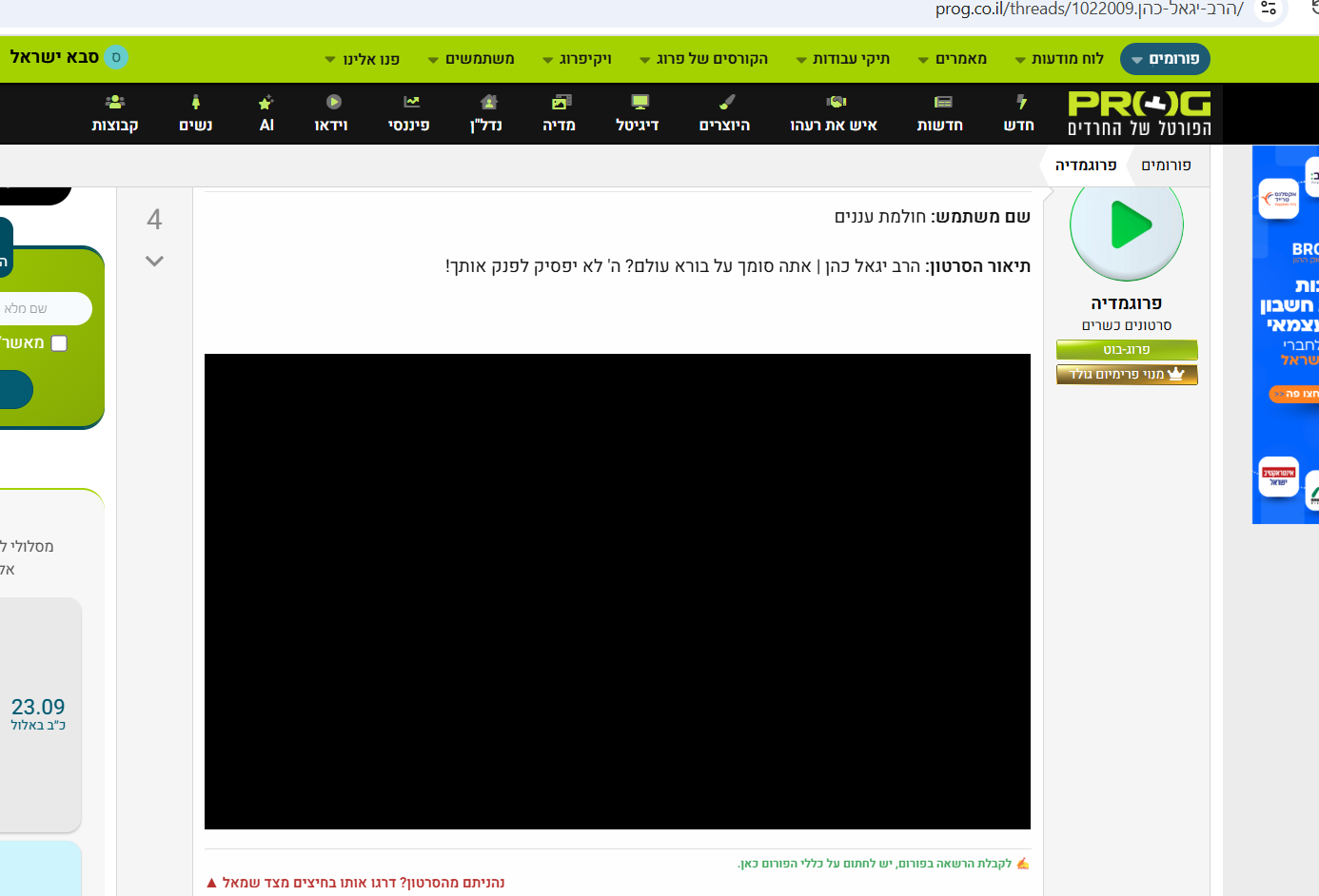The height and width of the screenshot is (896, 1319).
Task: Expand the לוח מודעות menu
Action: [x=1059, y=59]
